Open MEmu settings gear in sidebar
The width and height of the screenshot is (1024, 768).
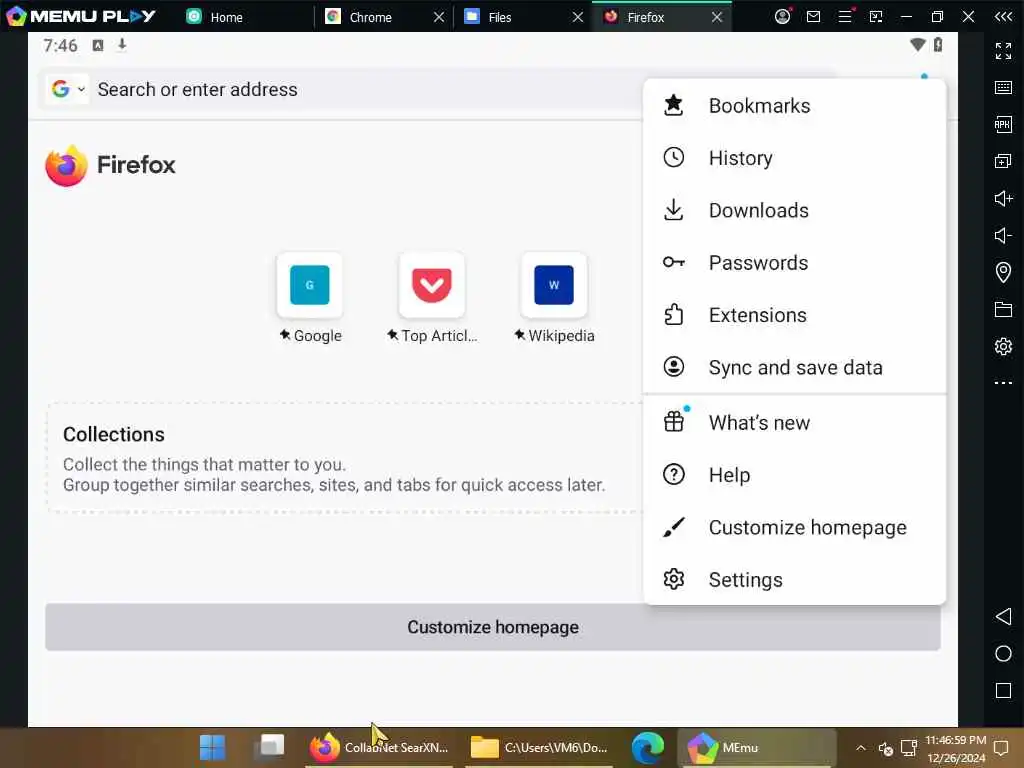[1003, 346]
